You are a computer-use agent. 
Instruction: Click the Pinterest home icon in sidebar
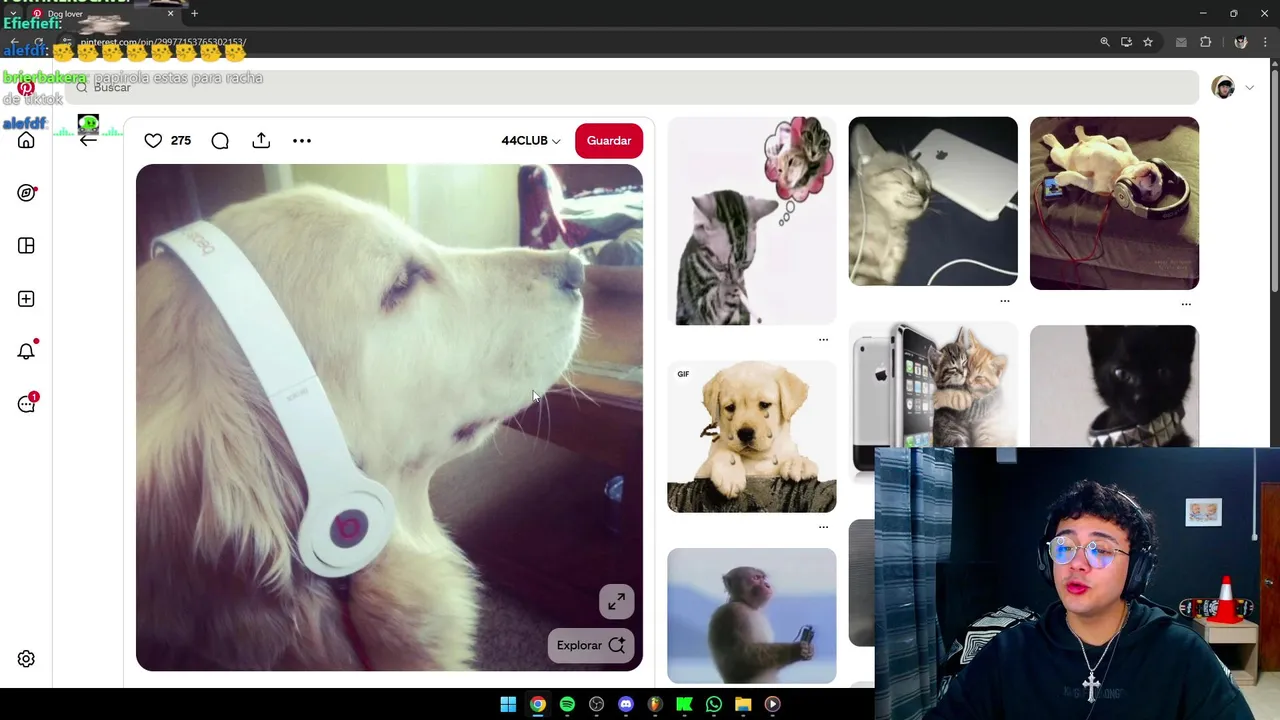tap(26, 140)
